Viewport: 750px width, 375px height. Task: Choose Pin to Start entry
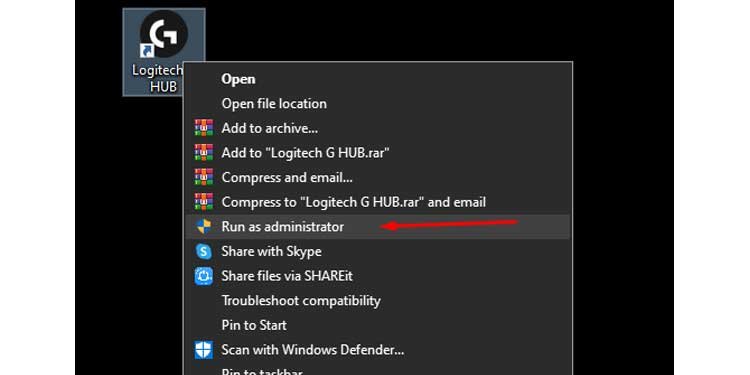[254, 325]
